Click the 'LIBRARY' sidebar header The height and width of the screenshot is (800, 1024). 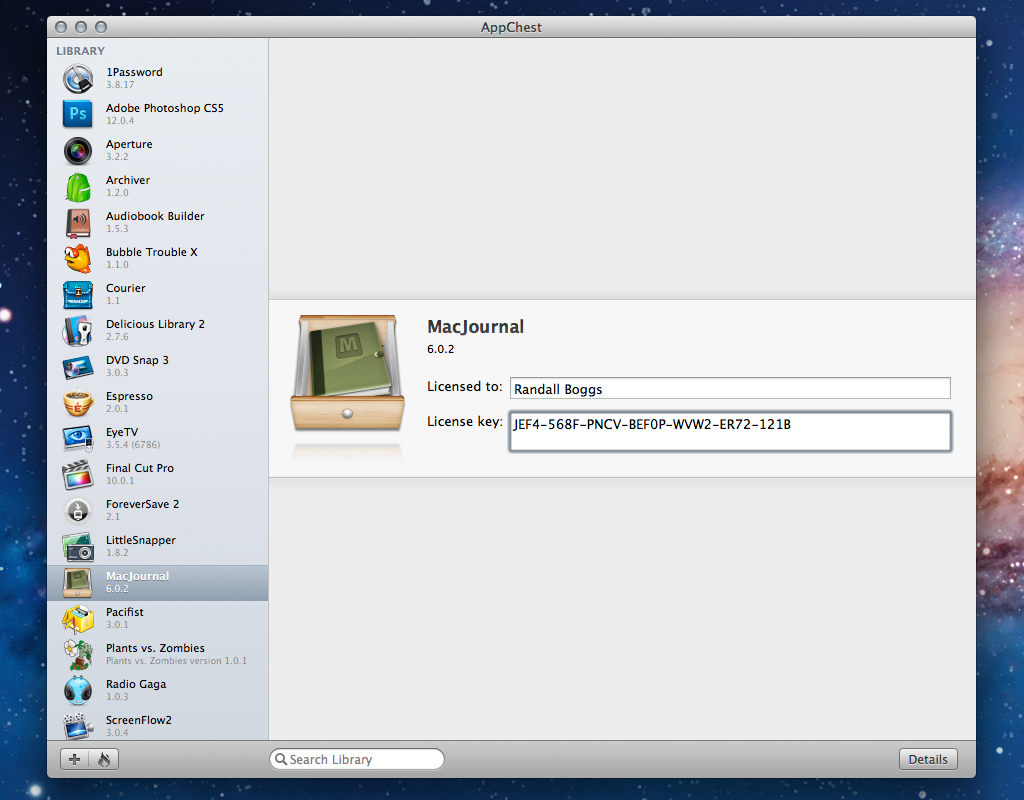tap(80, 51)
